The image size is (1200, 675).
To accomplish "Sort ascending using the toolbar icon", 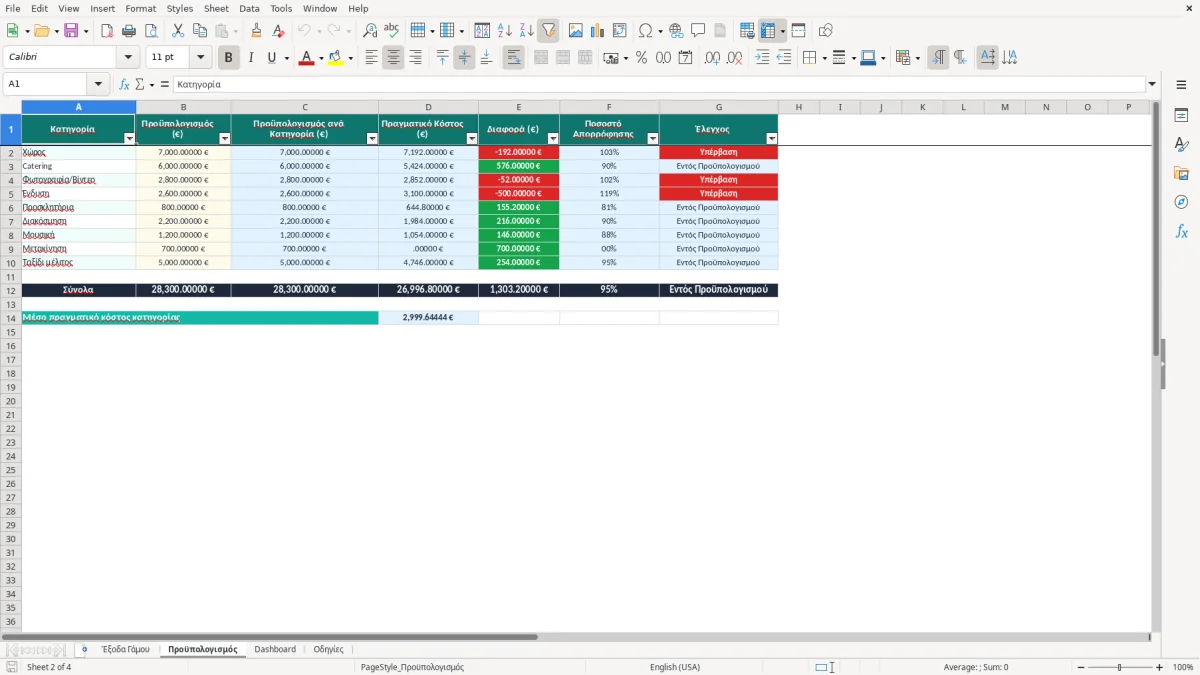I will (x=505, y=31).
